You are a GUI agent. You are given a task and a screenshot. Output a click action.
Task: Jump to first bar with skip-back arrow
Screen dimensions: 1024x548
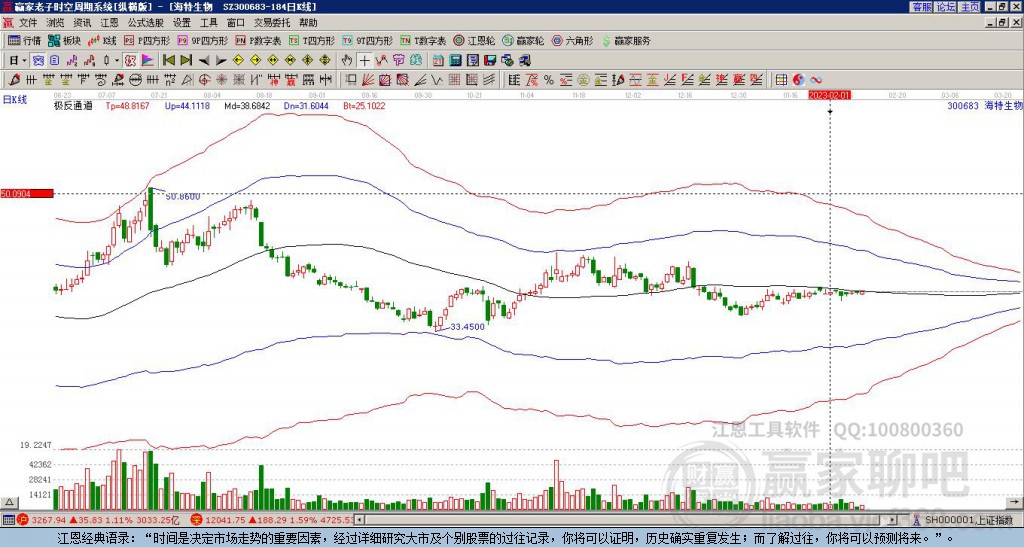[x=168, y=60]
